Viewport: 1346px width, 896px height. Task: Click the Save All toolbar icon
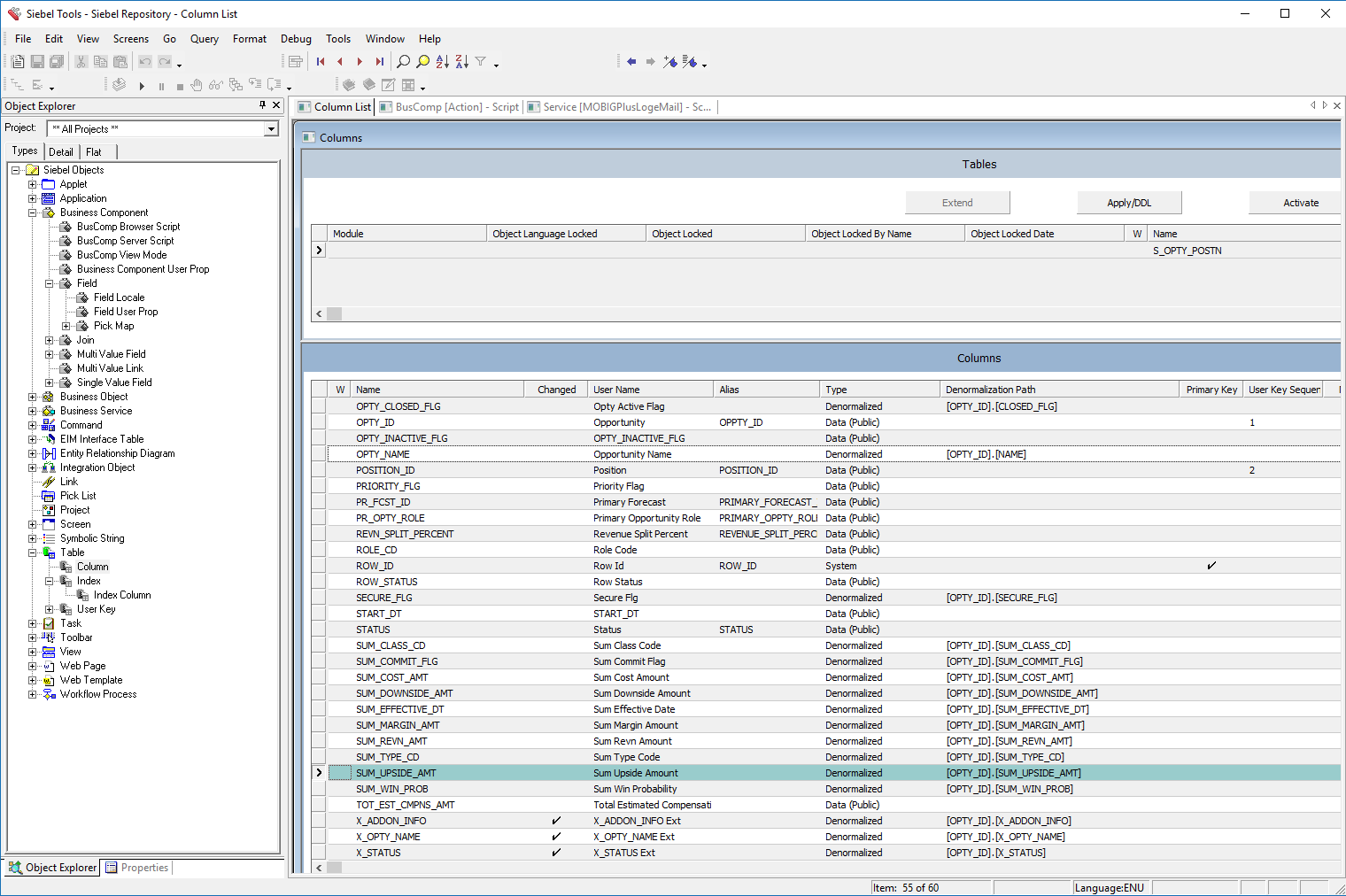[x=57, y=62]
